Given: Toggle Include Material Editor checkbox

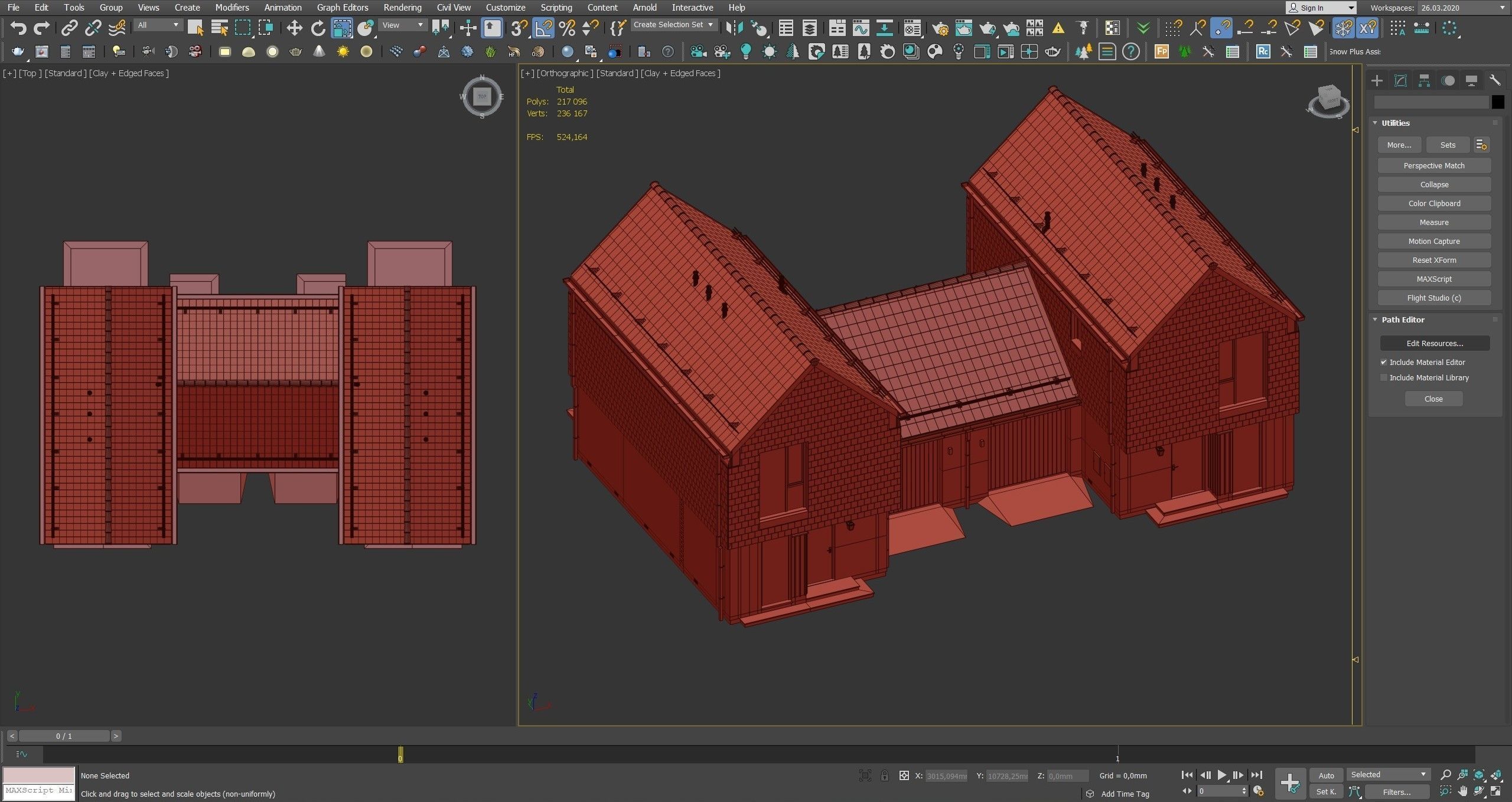Looking at the screenshot, I should 1384,362.
